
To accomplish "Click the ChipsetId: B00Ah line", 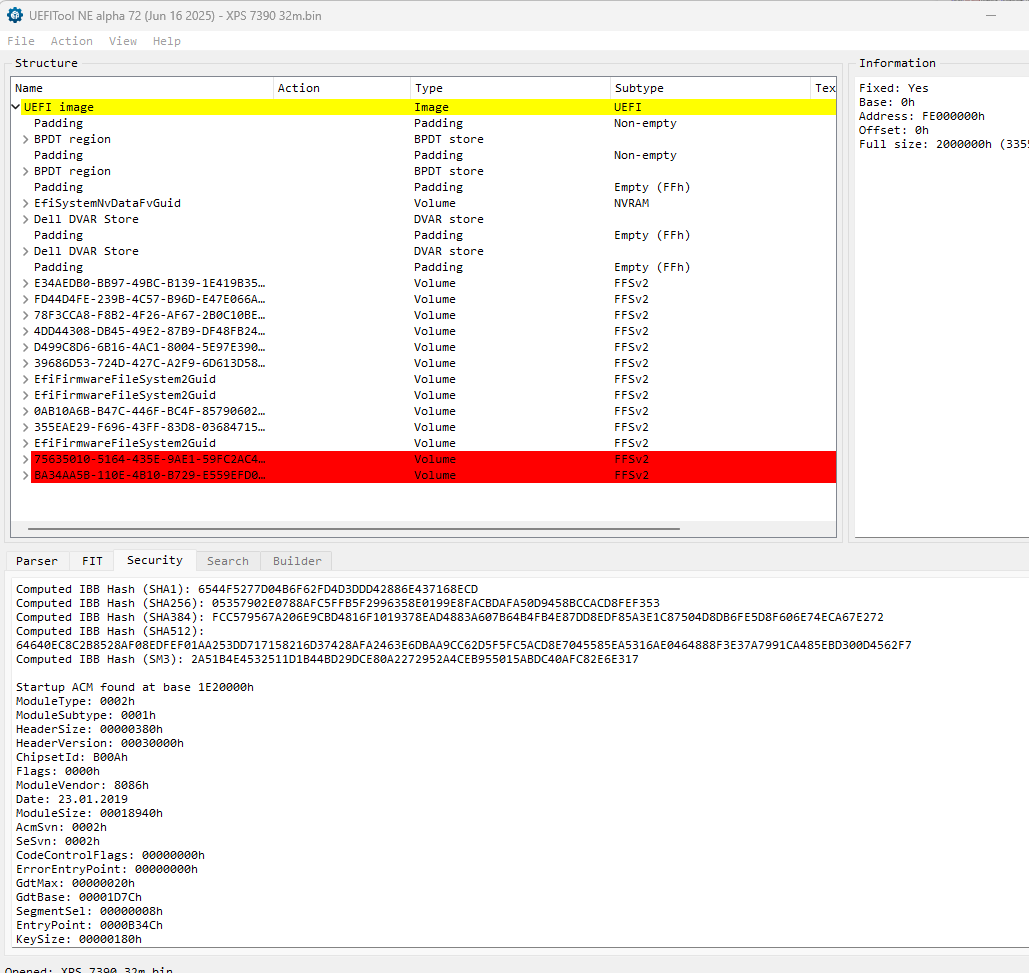I will pyautogui.click(x=72, y=757).
